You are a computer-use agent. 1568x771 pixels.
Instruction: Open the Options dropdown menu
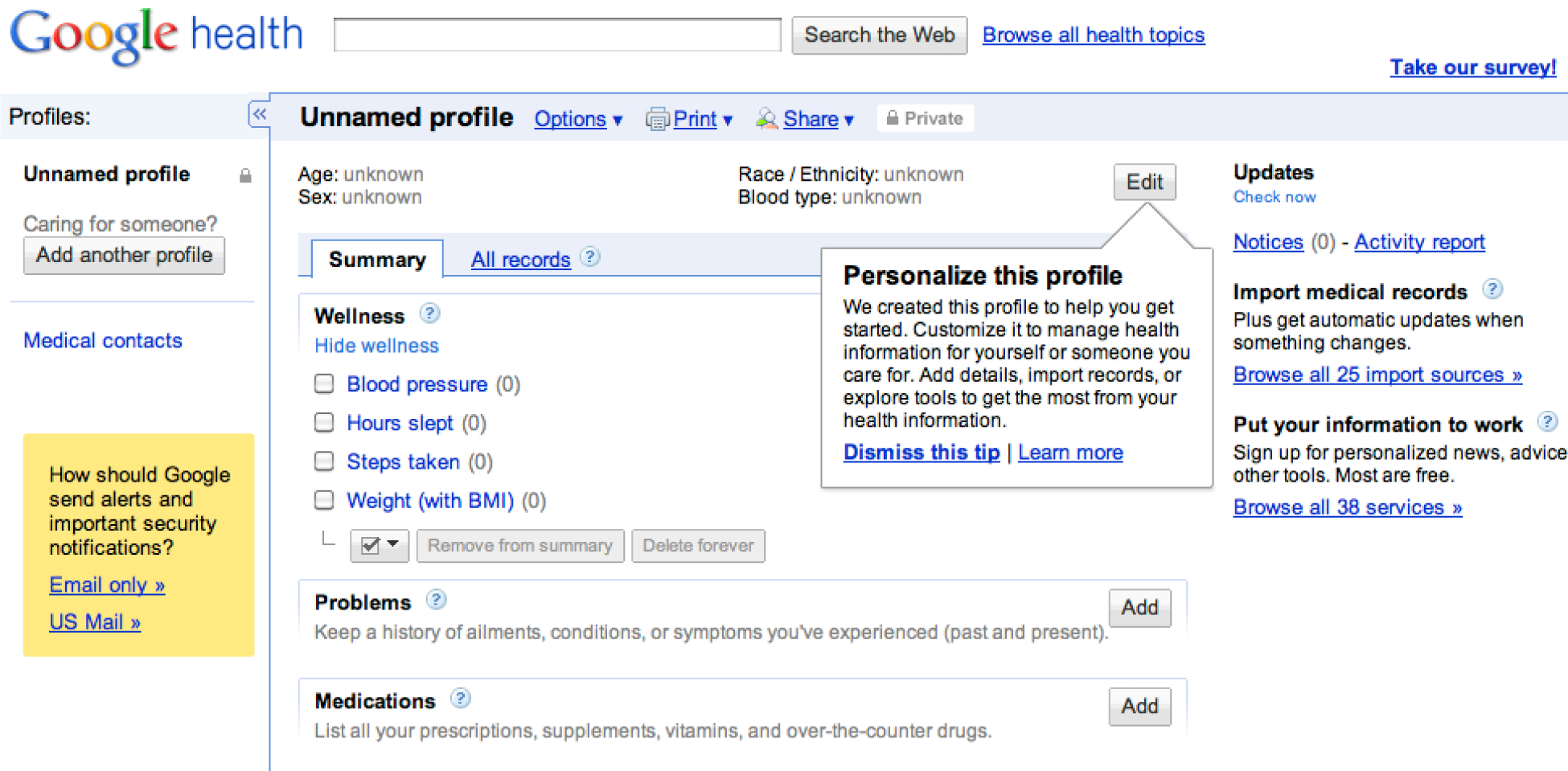[578, 119]
